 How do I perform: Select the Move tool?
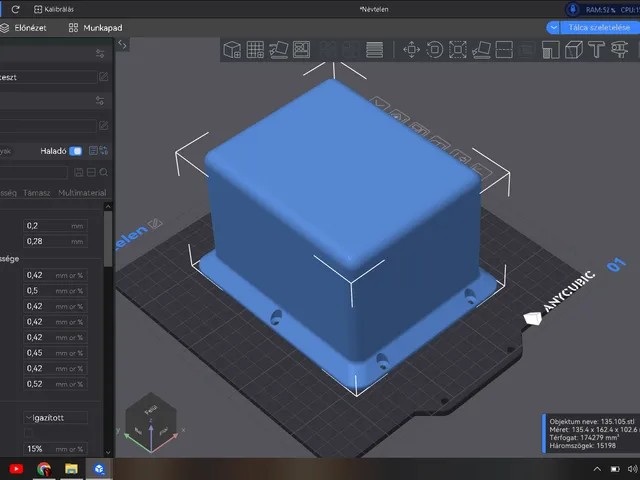tap(411, 50)
